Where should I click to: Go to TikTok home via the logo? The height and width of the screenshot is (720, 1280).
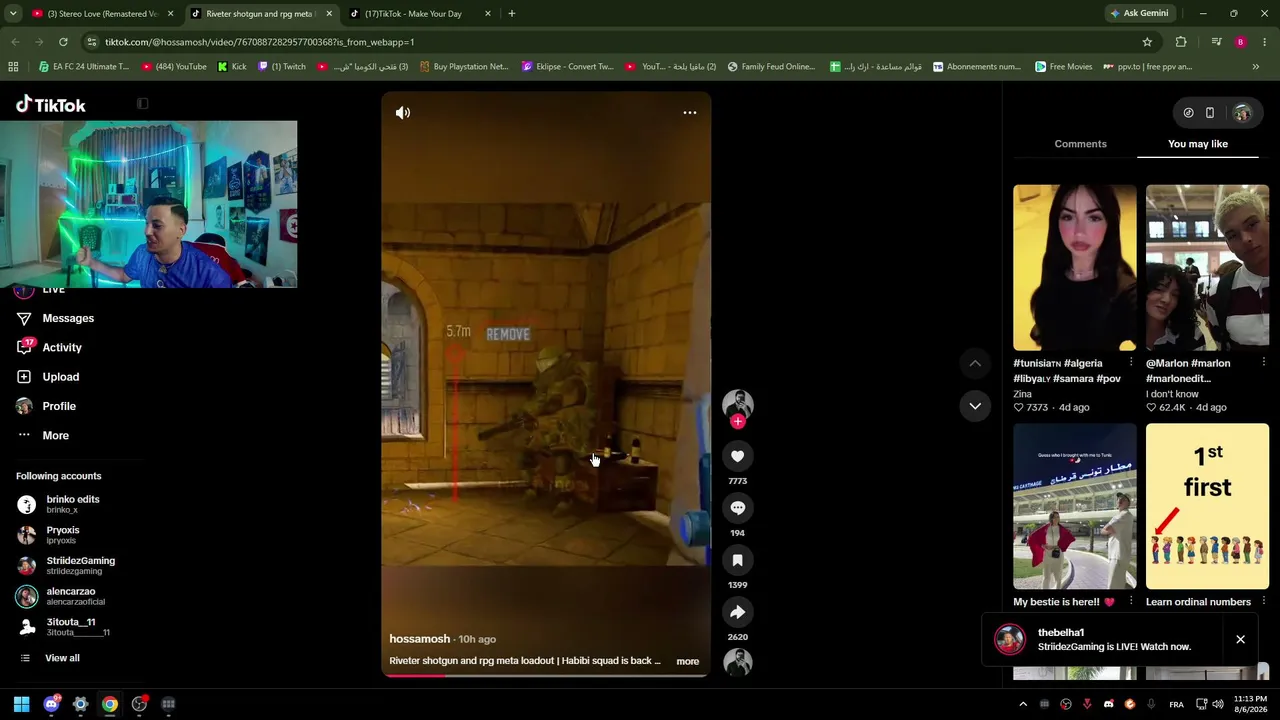(51, 105)
